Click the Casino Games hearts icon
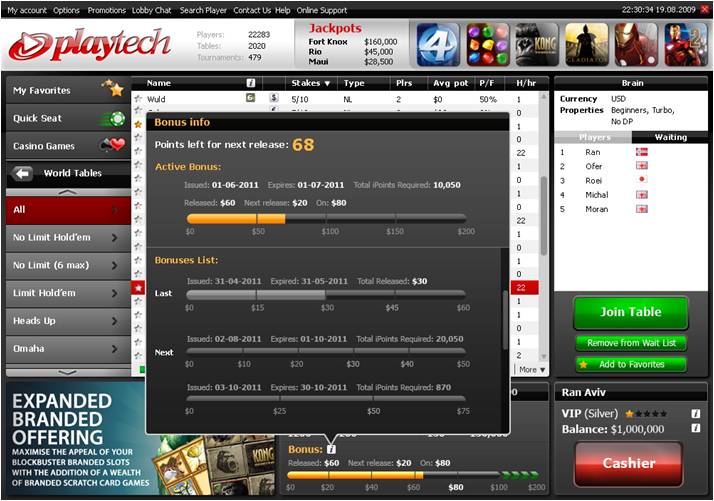This screenshot has height=501, width=714. click(112, 145)
